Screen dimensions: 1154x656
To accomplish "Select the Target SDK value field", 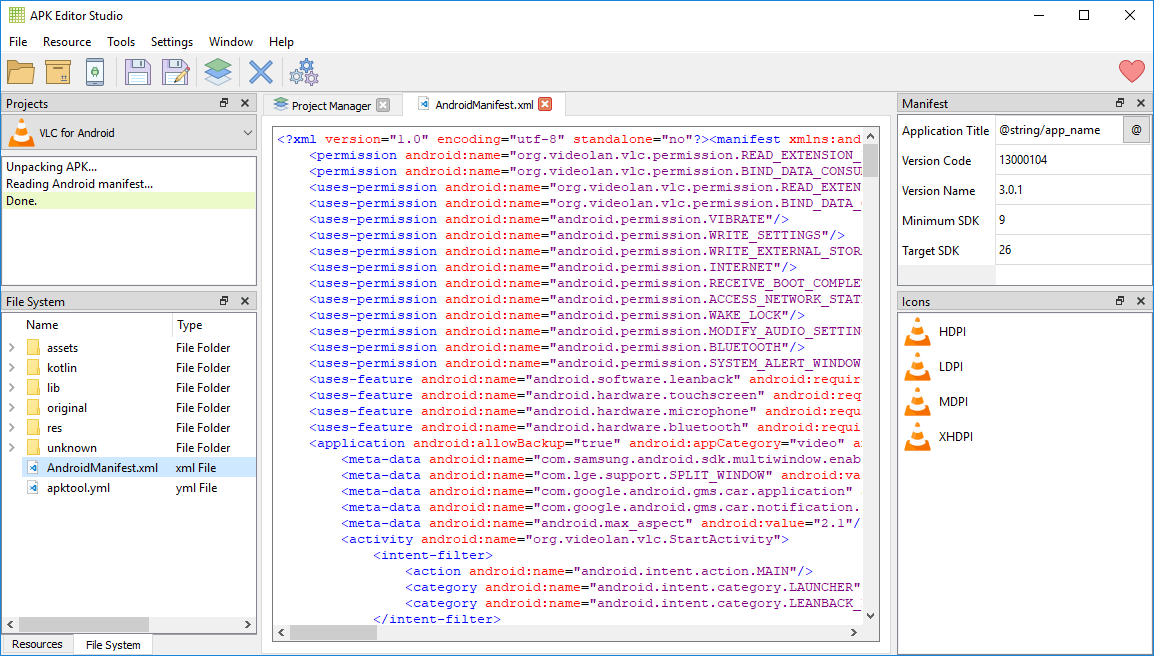I will (1070, 250).
